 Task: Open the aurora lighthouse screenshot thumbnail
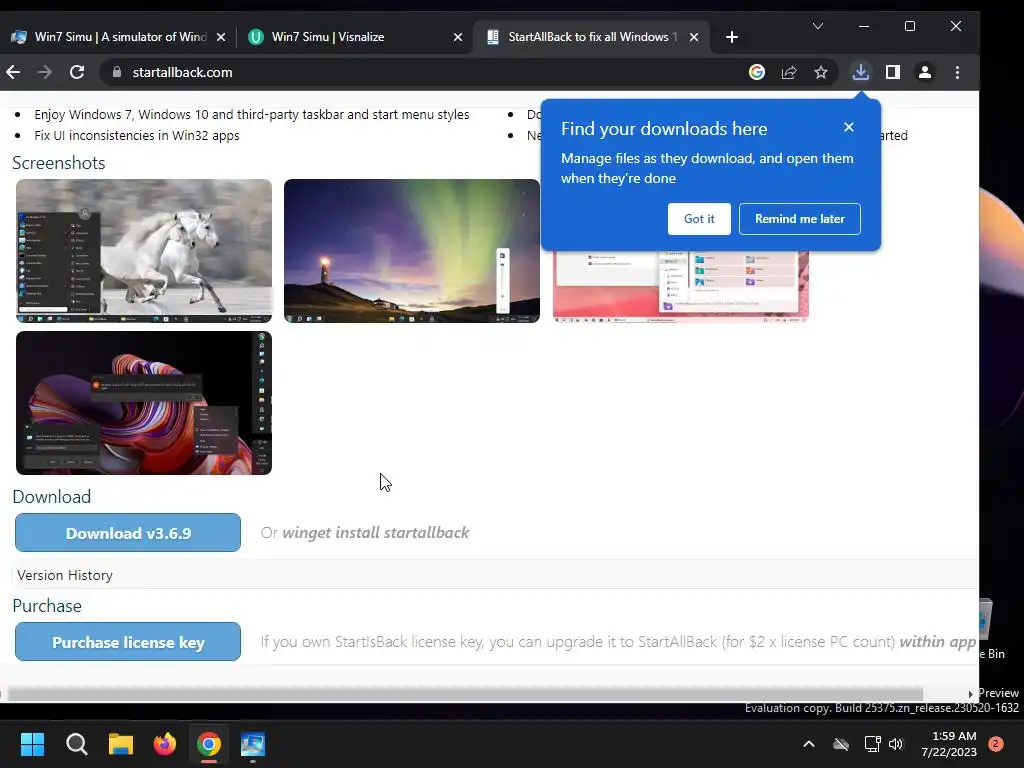tap(412, 251)
